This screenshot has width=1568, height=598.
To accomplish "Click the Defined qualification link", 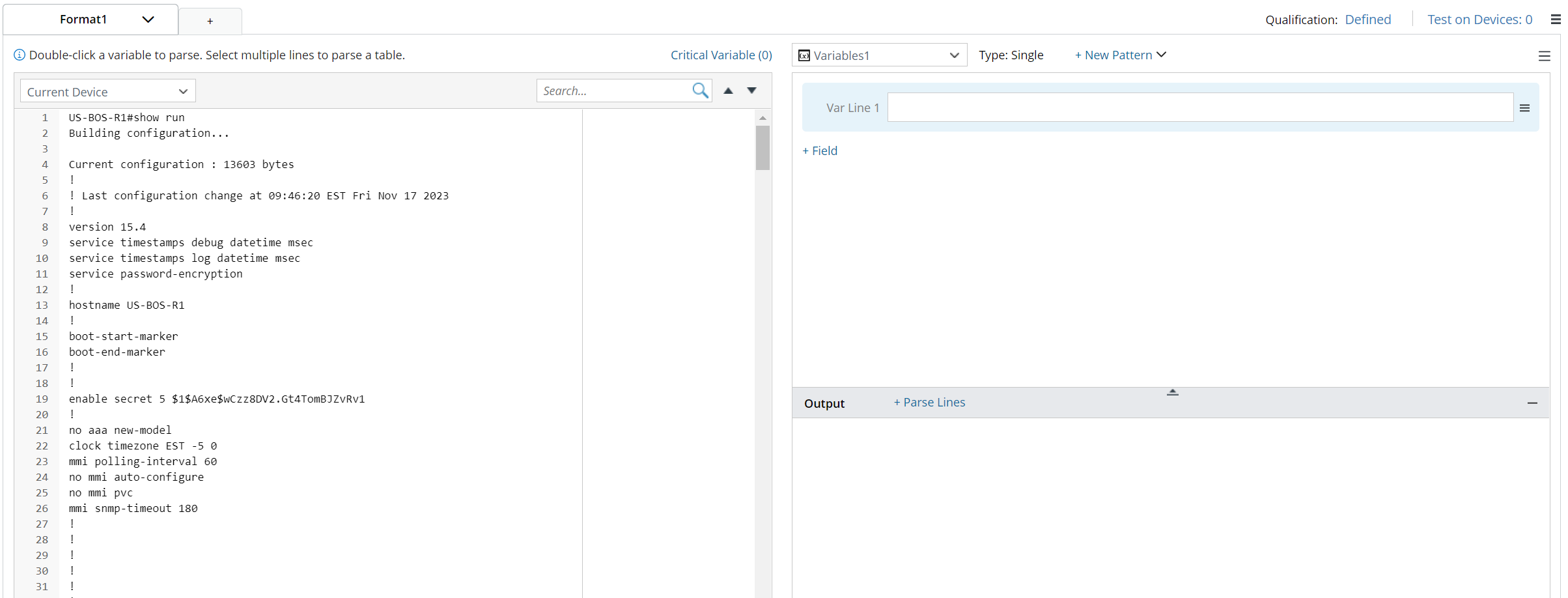I will point(1367,20).
